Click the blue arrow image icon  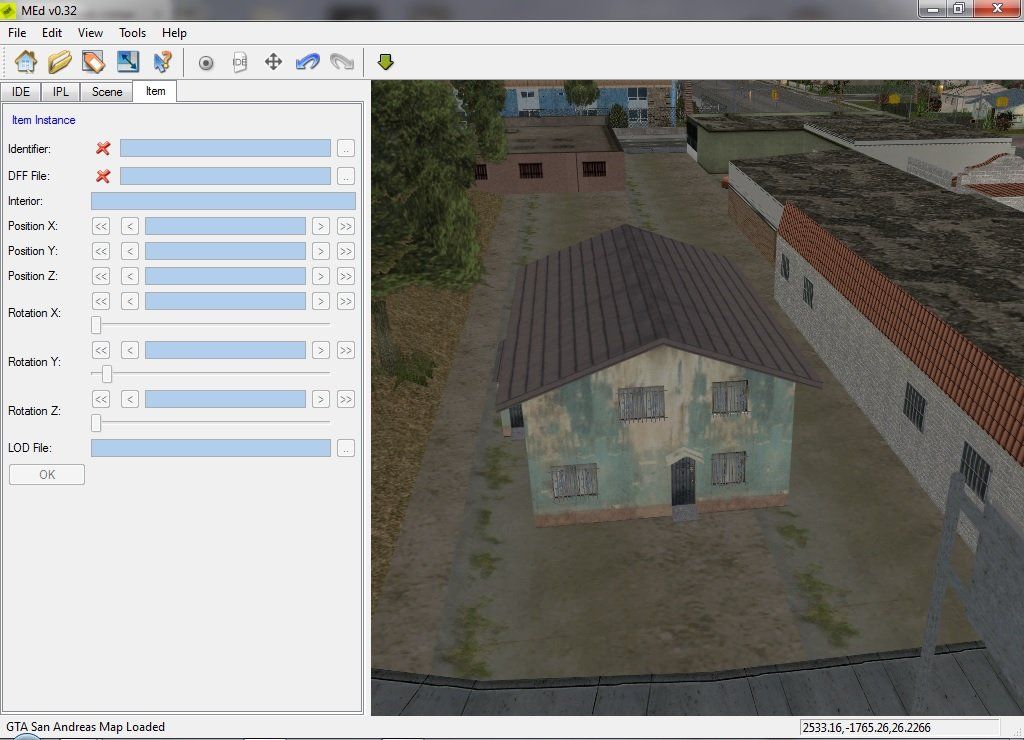coord(128,62)
